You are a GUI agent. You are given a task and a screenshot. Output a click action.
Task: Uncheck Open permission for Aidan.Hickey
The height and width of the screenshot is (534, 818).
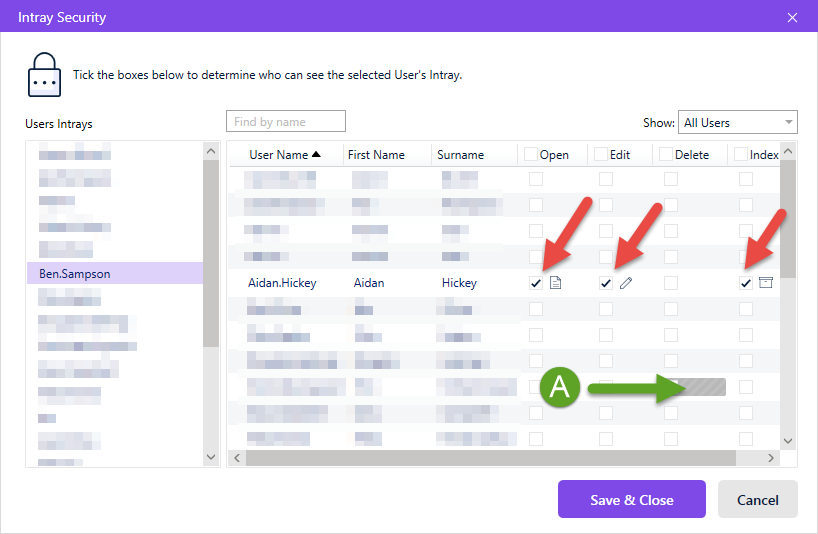point(536,283)
